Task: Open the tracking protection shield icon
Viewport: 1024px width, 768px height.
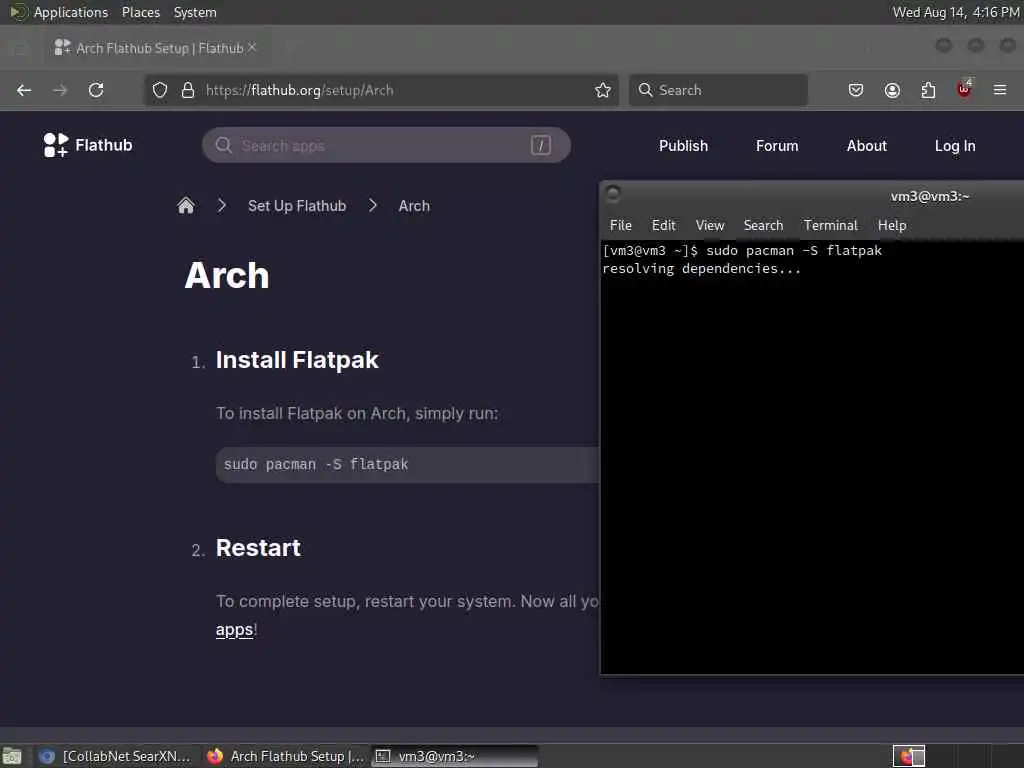Action: click(160, 90)
